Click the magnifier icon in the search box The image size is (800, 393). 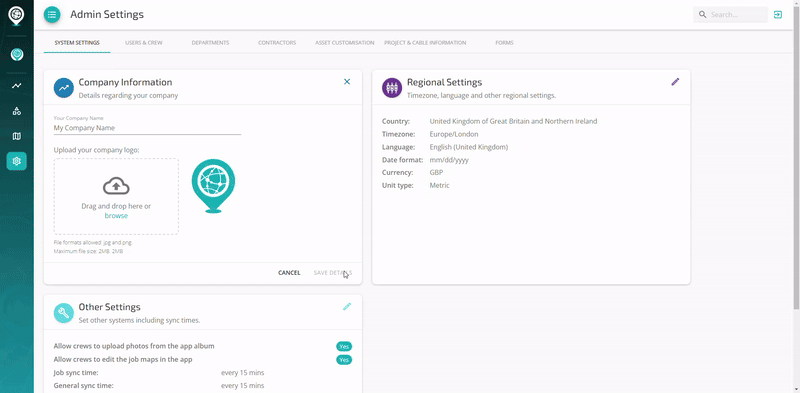[703, 14]
